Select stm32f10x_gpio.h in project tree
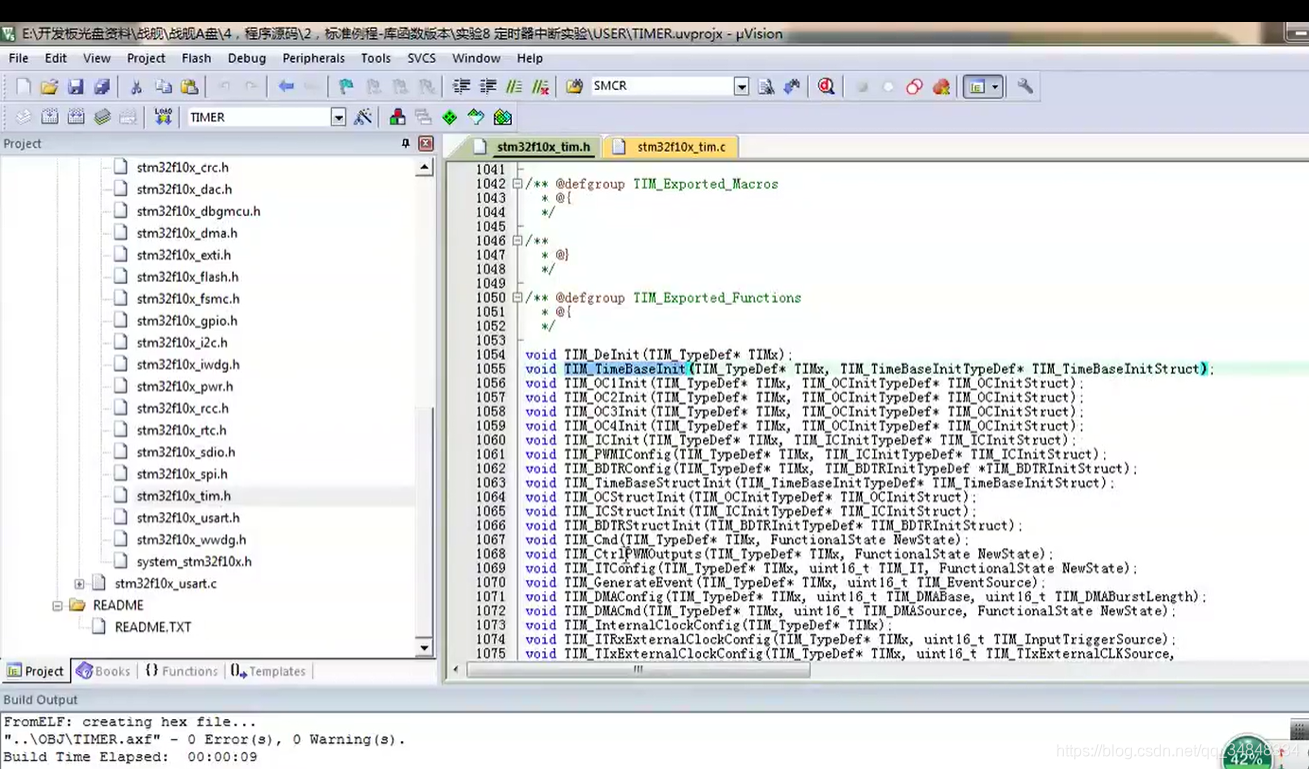 coord(187,321)
